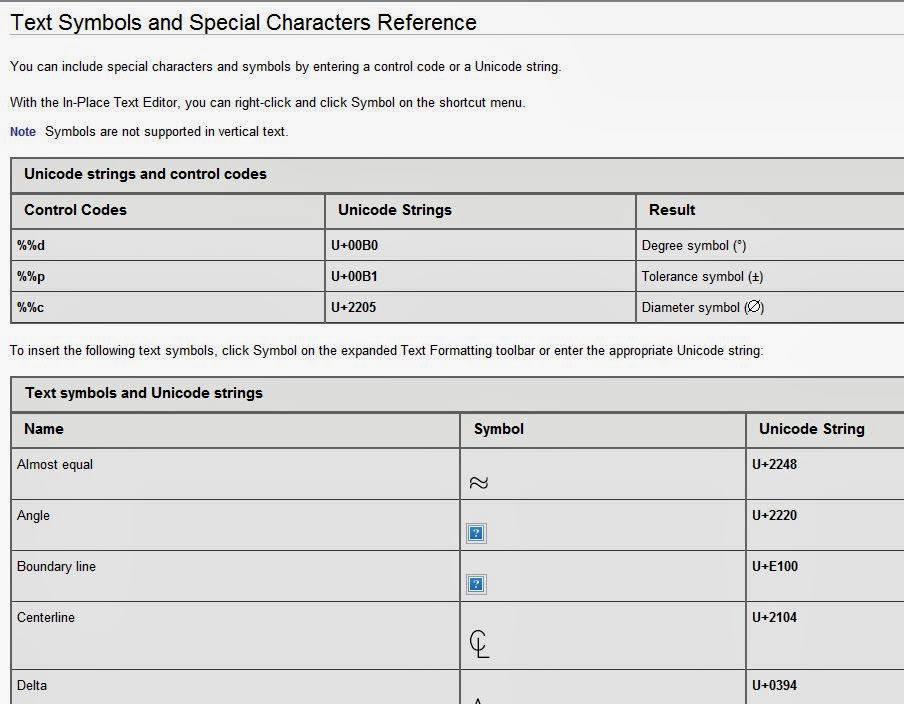Click the Angle placeholder question-mark icon
The height and width of the screenshot is (704, 904).
476,532
